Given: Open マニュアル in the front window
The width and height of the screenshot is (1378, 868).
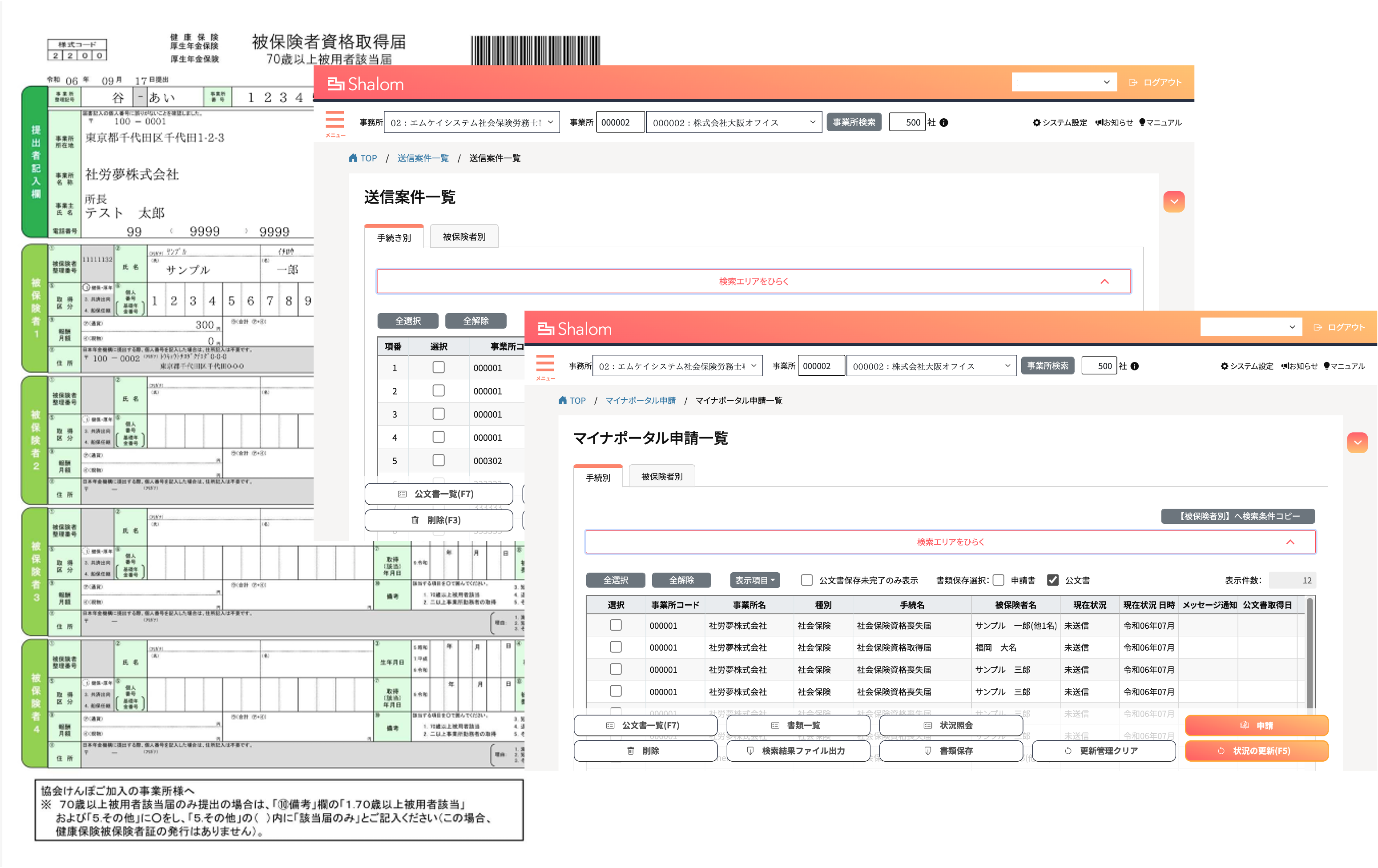Looking at the screenshot, I should pyautogui.click(x=1344, y=366).
